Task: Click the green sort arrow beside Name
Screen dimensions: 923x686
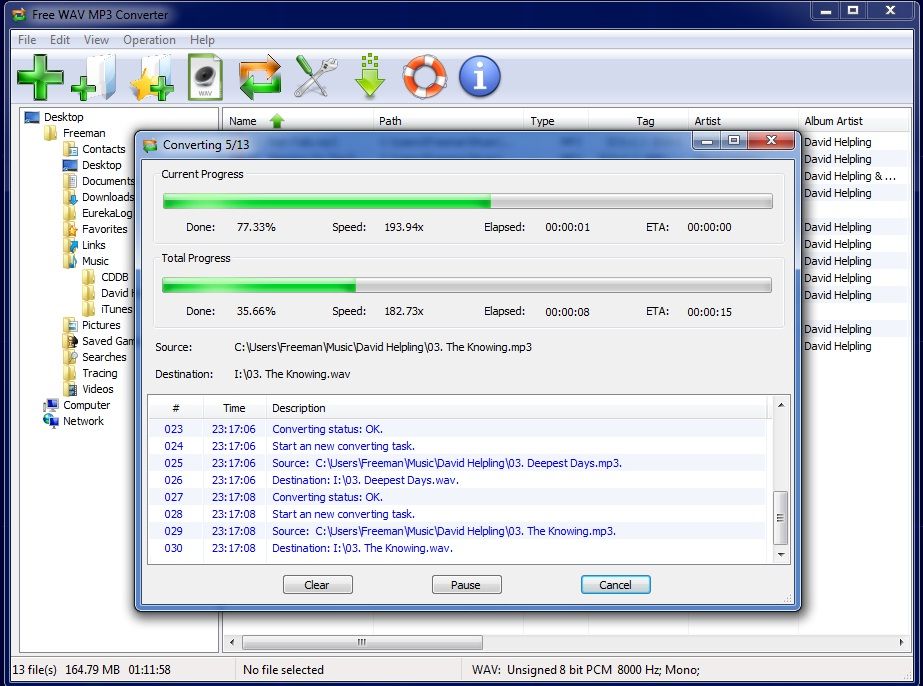Action: tap(277, 121)
